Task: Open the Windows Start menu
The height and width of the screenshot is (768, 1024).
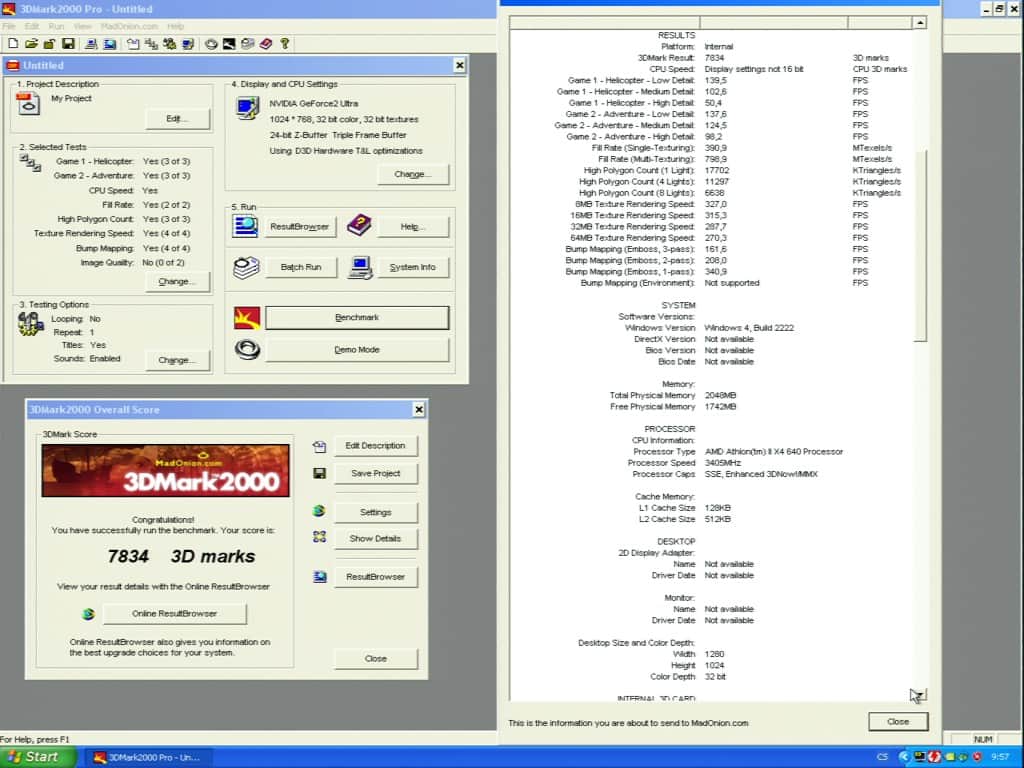Action: (x=37, y=756)
